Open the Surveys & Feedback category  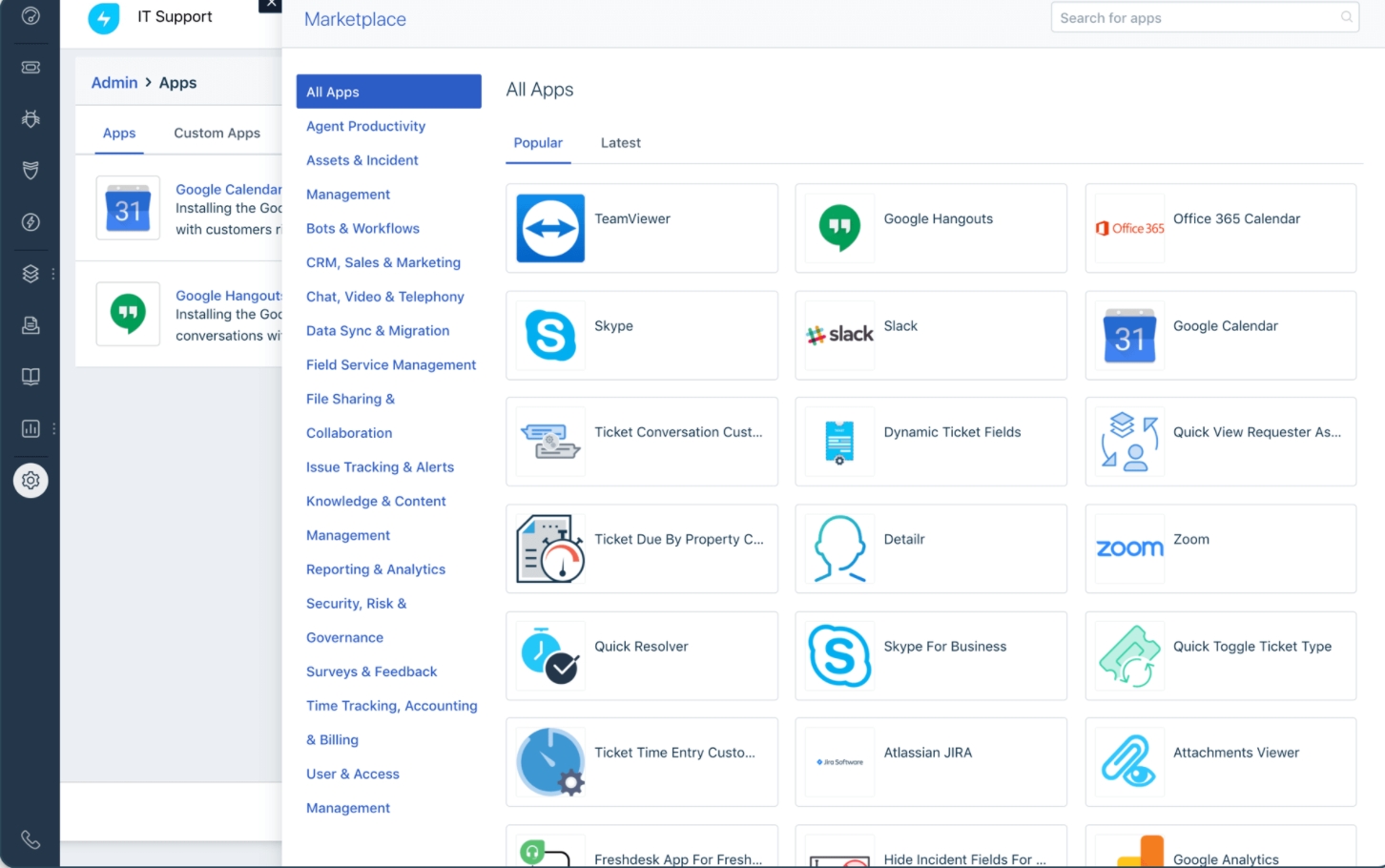click(371, 672)
